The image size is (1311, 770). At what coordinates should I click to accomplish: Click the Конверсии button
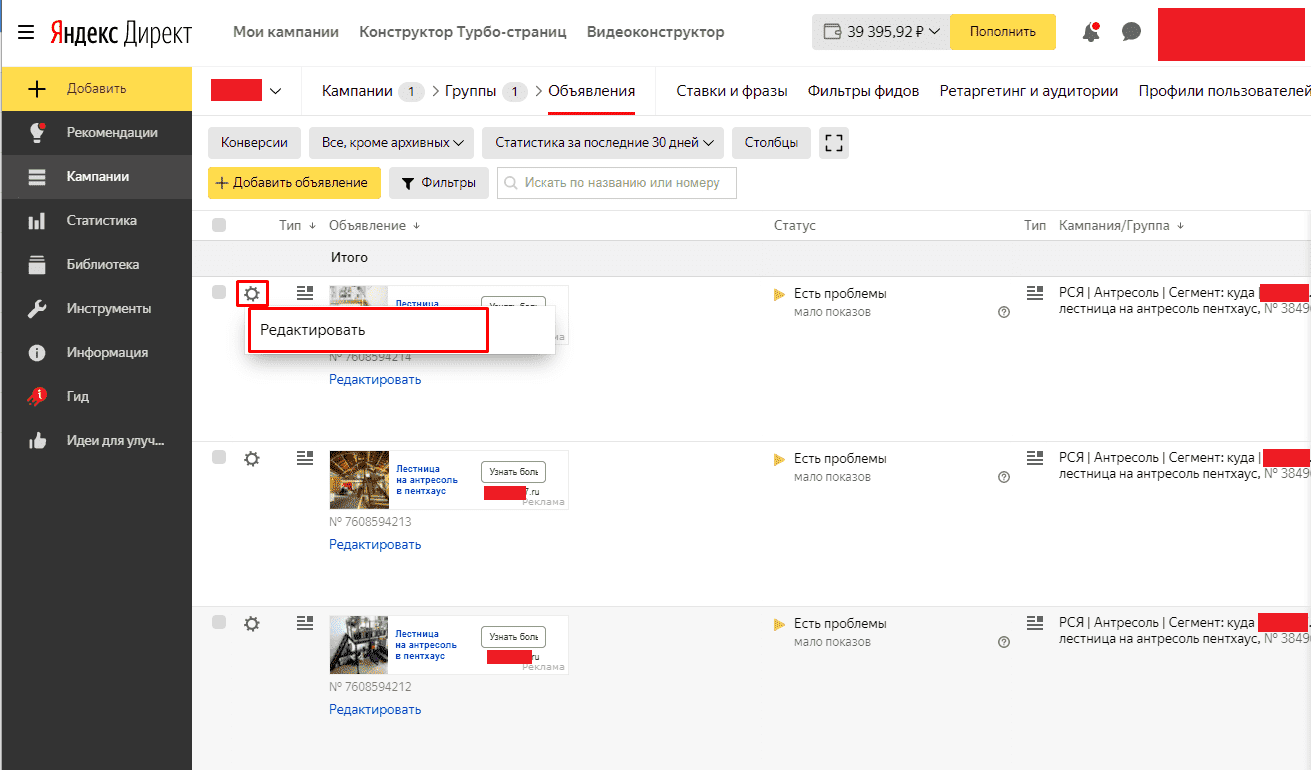(254, 143)
